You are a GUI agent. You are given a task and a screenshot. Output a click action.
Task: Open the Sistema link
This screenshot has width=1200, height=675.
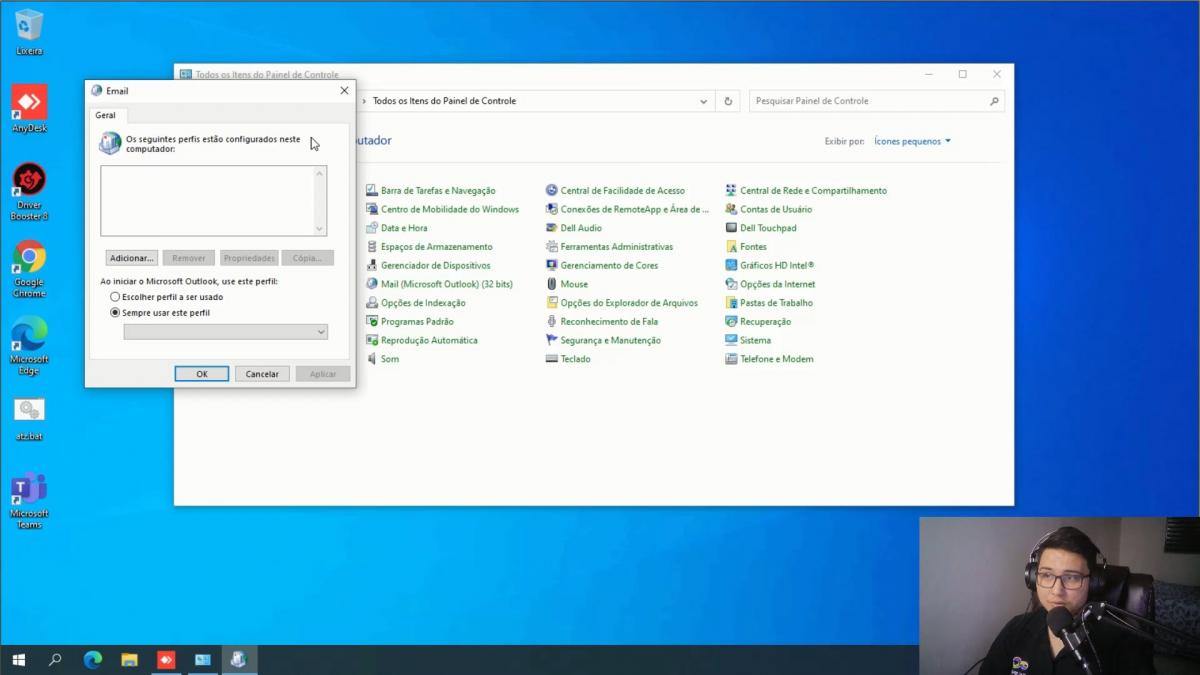point(755,340)
